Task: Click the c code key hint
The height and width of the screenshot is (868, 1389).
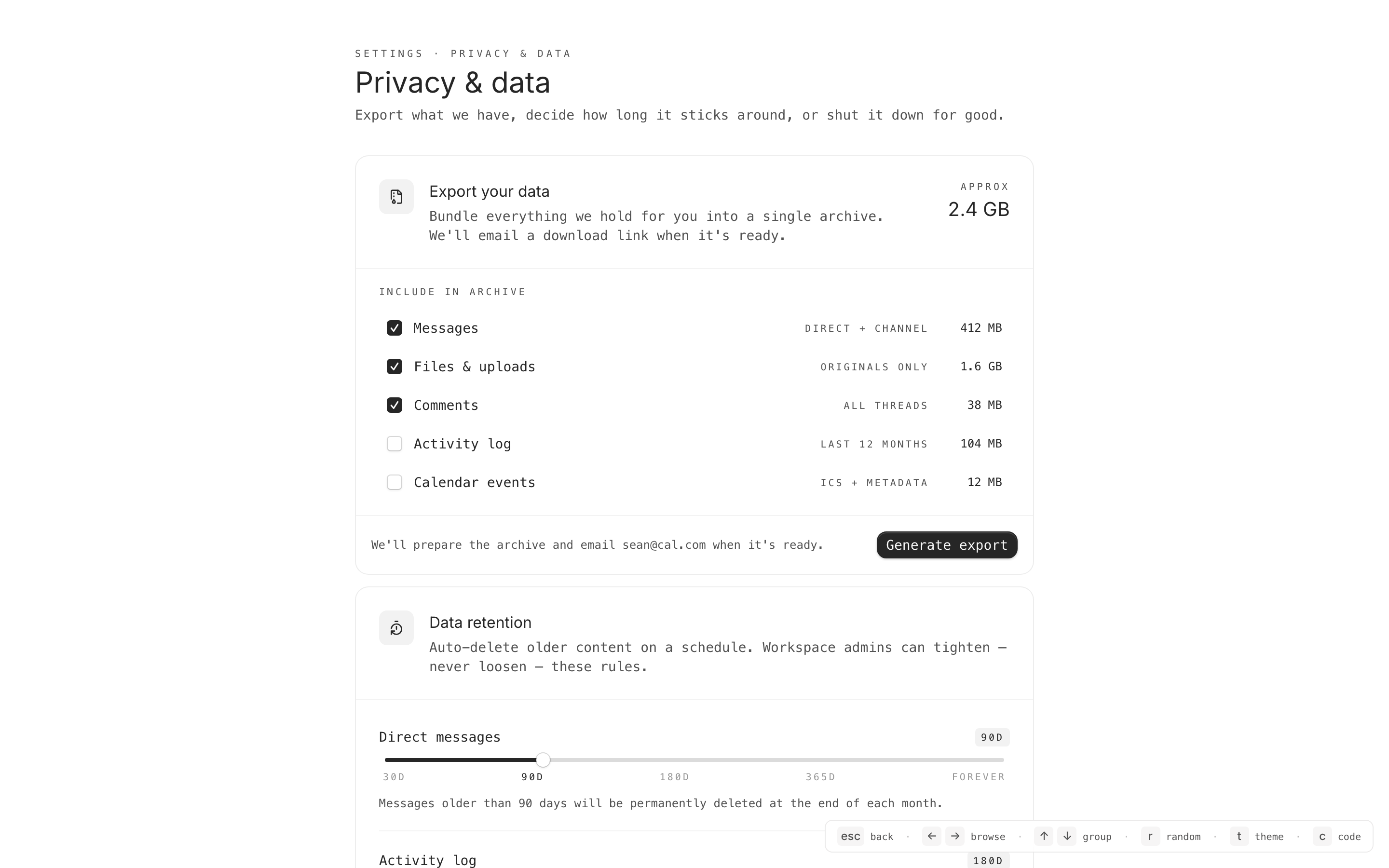Action: pyautogui.click(x=1322, y=837)
